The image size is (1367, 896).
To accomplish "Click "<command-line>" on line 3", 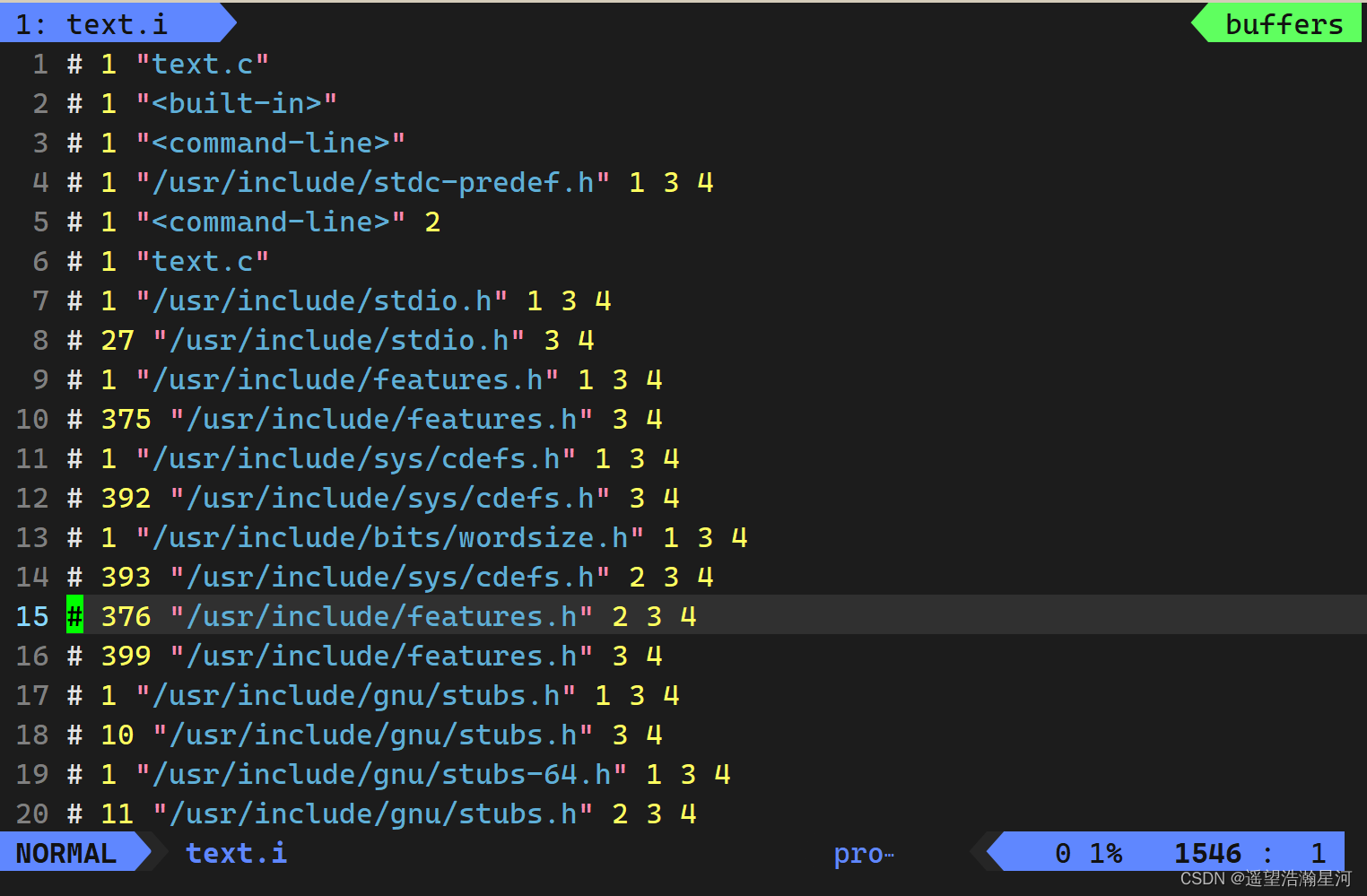I will [271, 143].
